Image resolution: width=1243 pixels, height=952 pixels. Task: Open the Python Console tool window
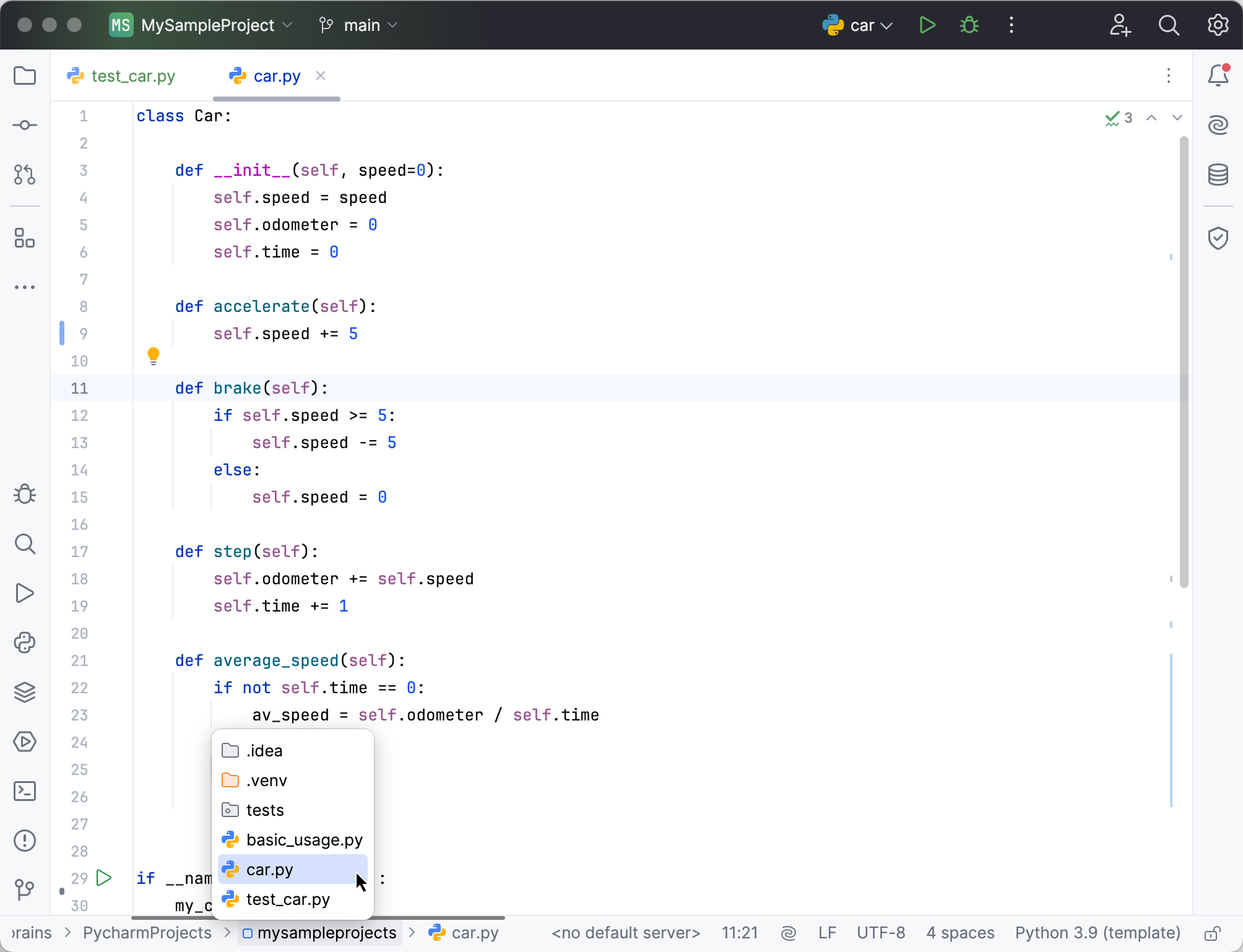tap(25, 643)
